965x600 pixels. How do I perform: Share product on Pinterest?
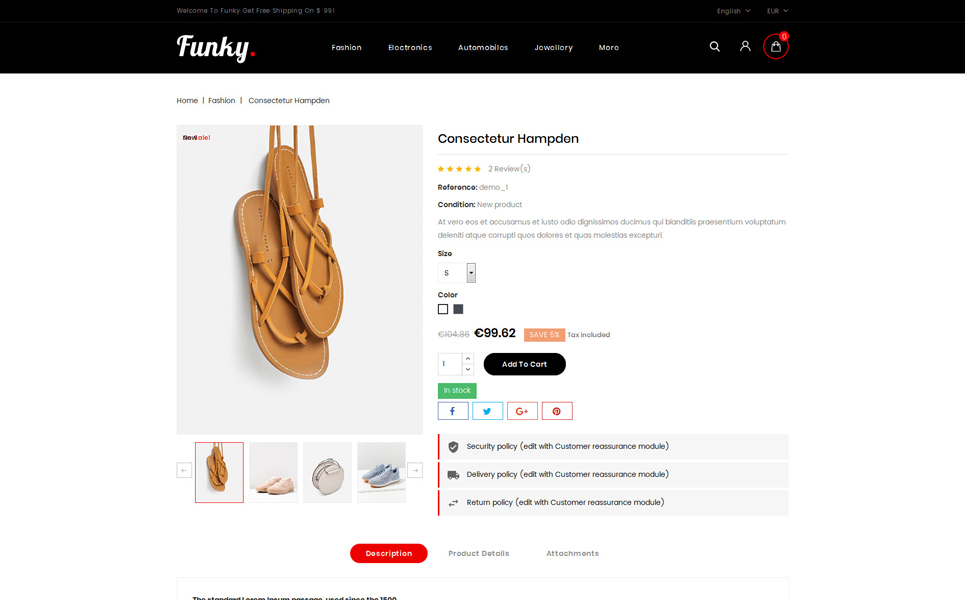557,411
